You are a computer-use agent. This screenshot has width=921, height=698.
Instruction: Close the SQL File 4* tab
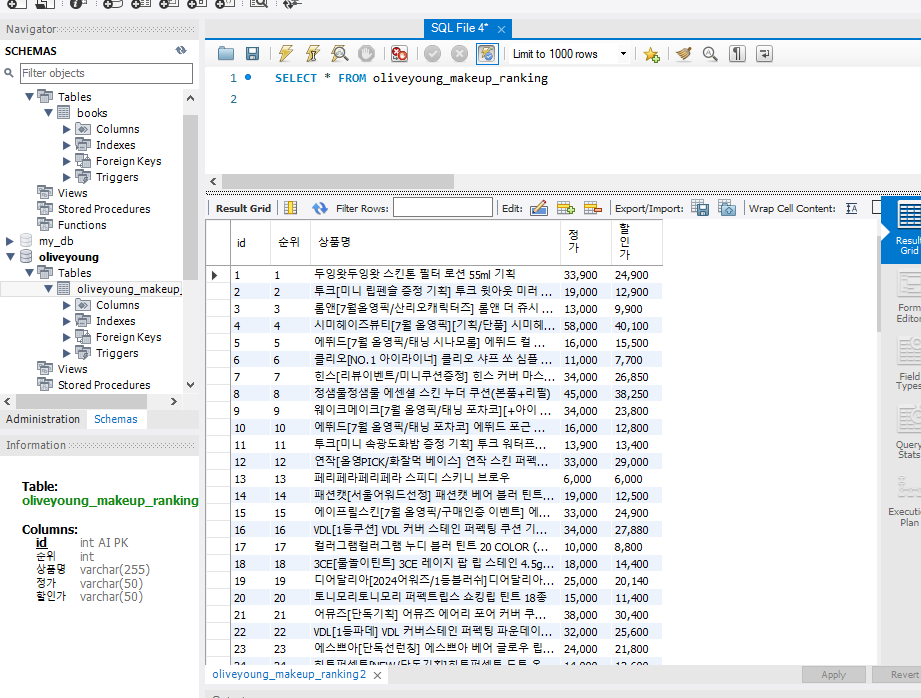point(501,29)
